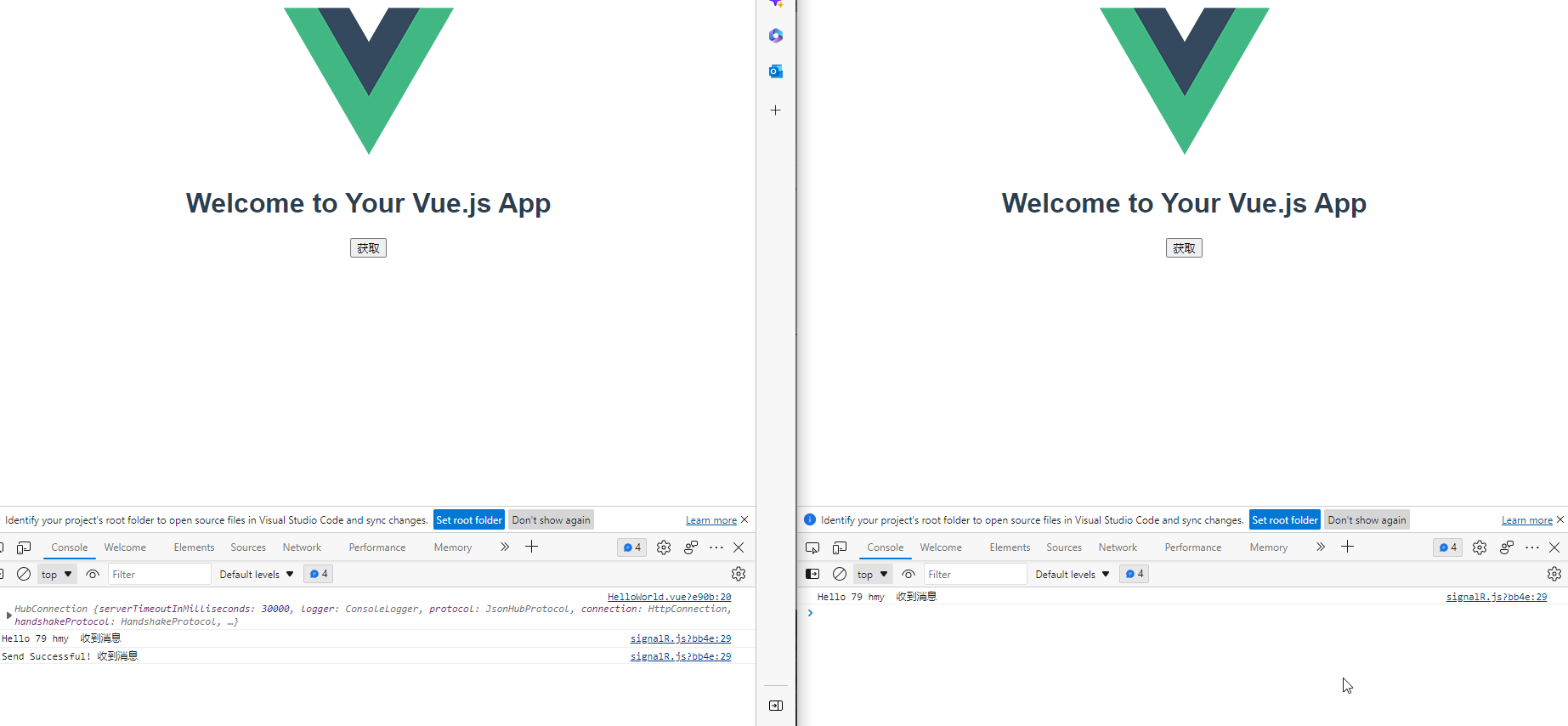Screen dimensions: 1568x726
Task: Open the three-dots menu in left DevTools
Action: [716, 547]
